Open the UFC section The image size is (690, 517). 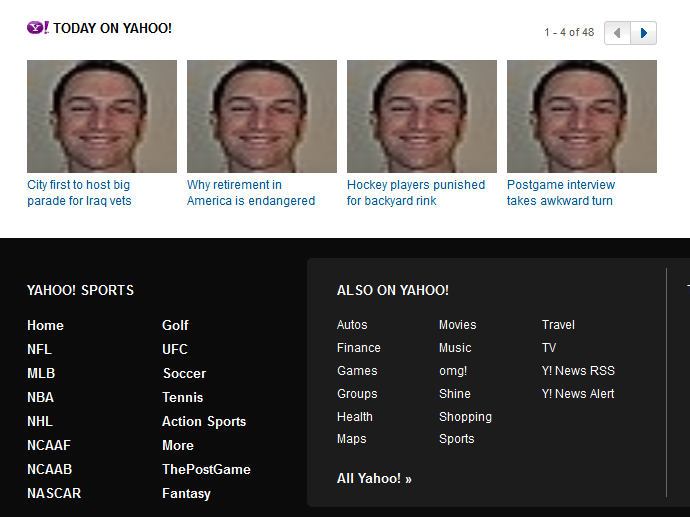point(175,349)
